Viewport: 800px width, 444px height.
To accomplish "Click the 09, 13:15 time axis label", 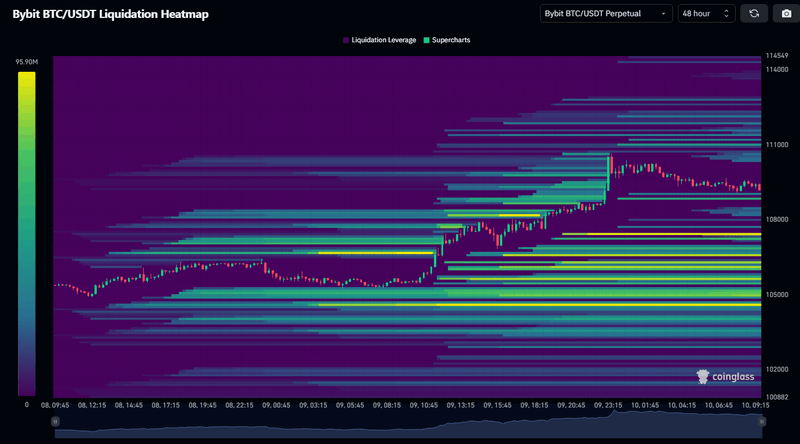I will [x=461, y=405].
